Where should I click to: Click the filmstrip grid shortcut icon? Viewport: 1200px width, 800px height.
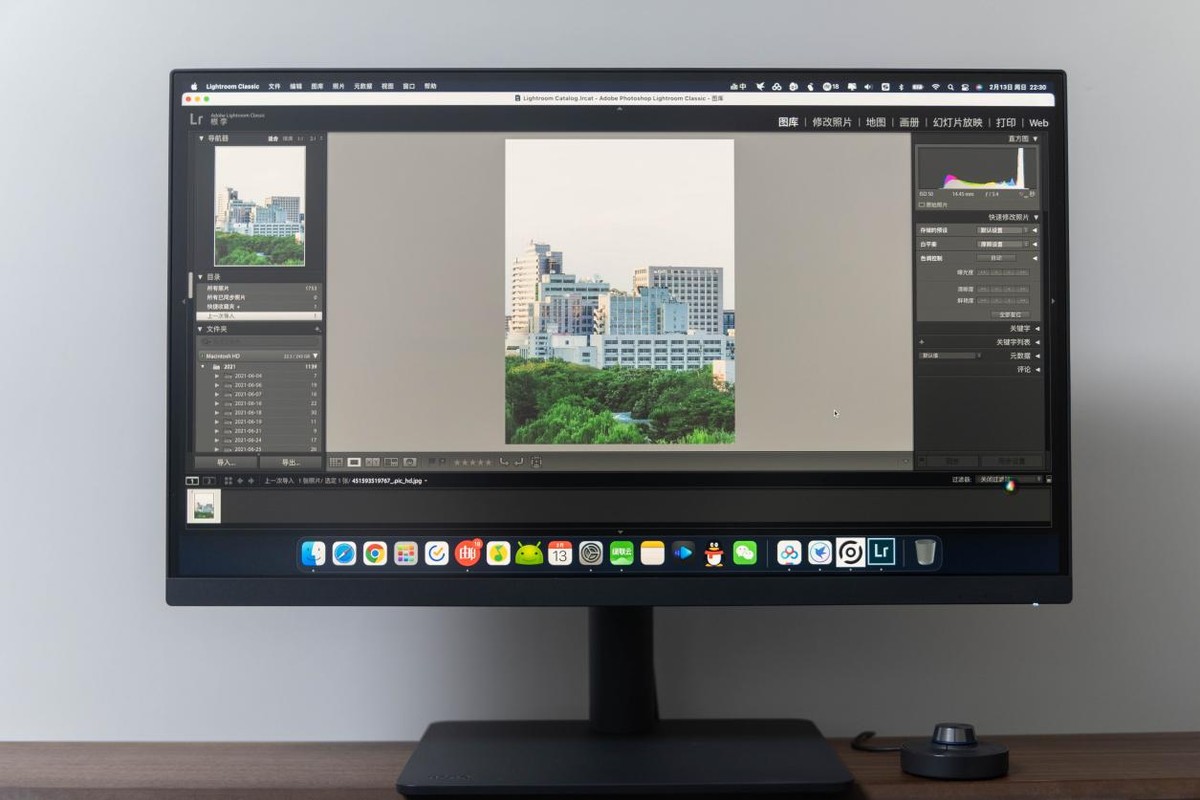coord(228,481)
